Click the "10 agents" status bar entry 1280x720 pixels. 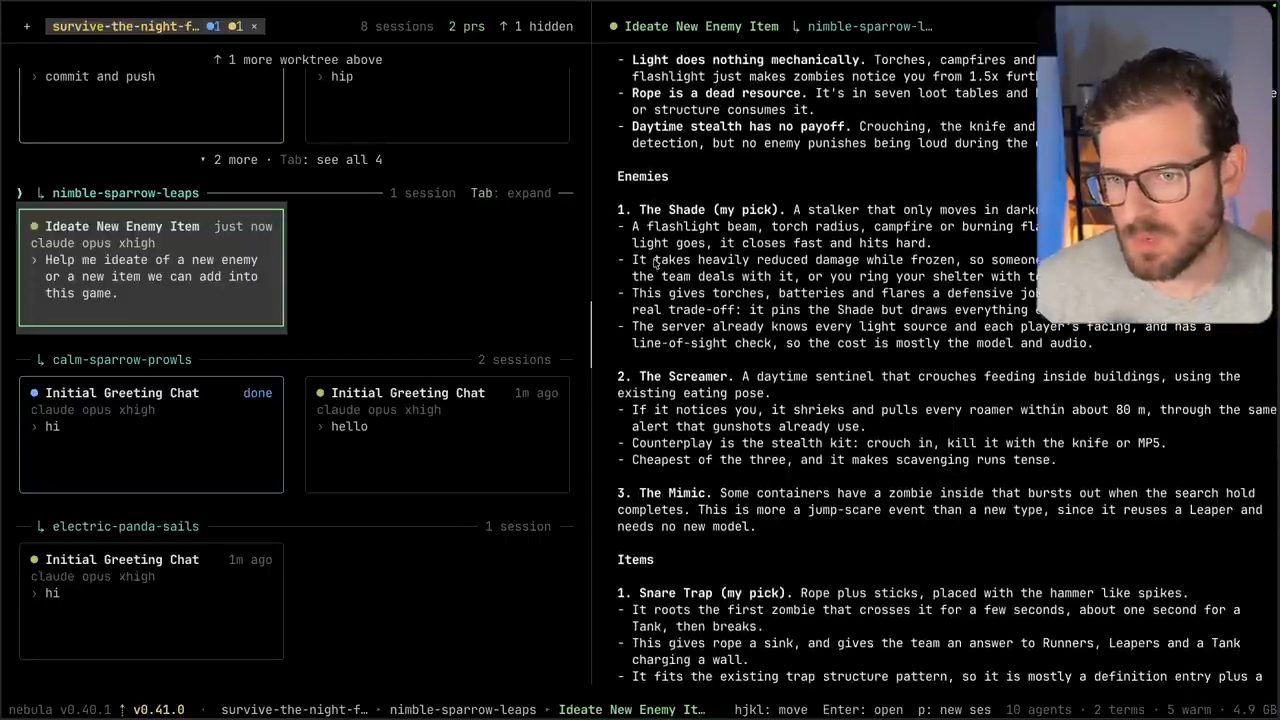tap(1042, 710)
